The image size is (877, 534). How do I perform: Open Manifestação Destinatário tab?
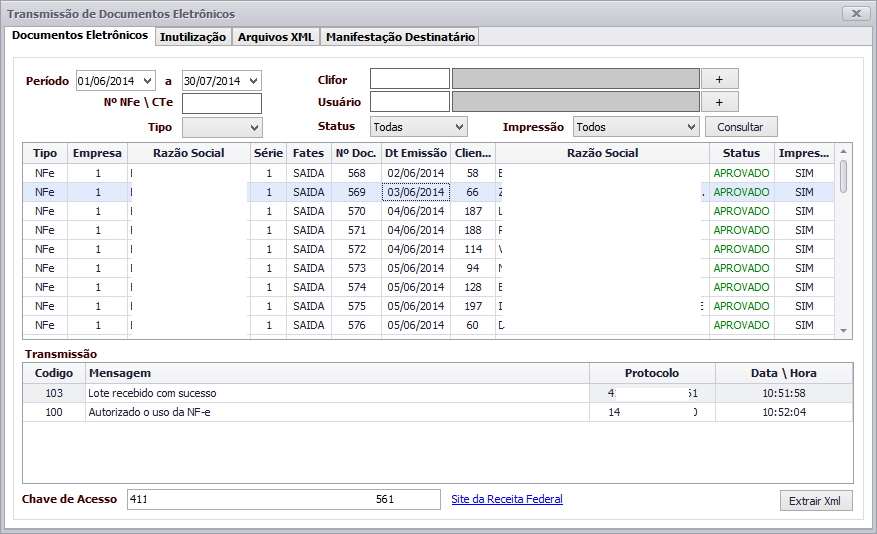pos(400,37)
